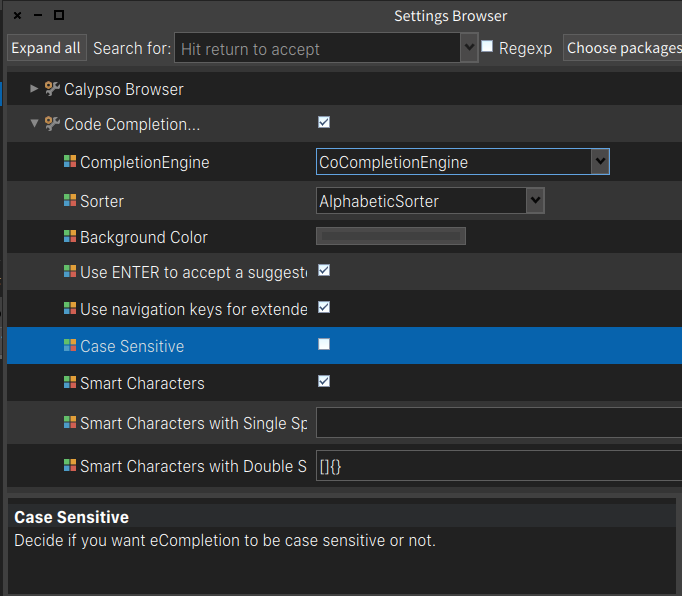The image size is (682, 596).
Task: Click the Code Completion wrench icon
Action: pos(52,124)
